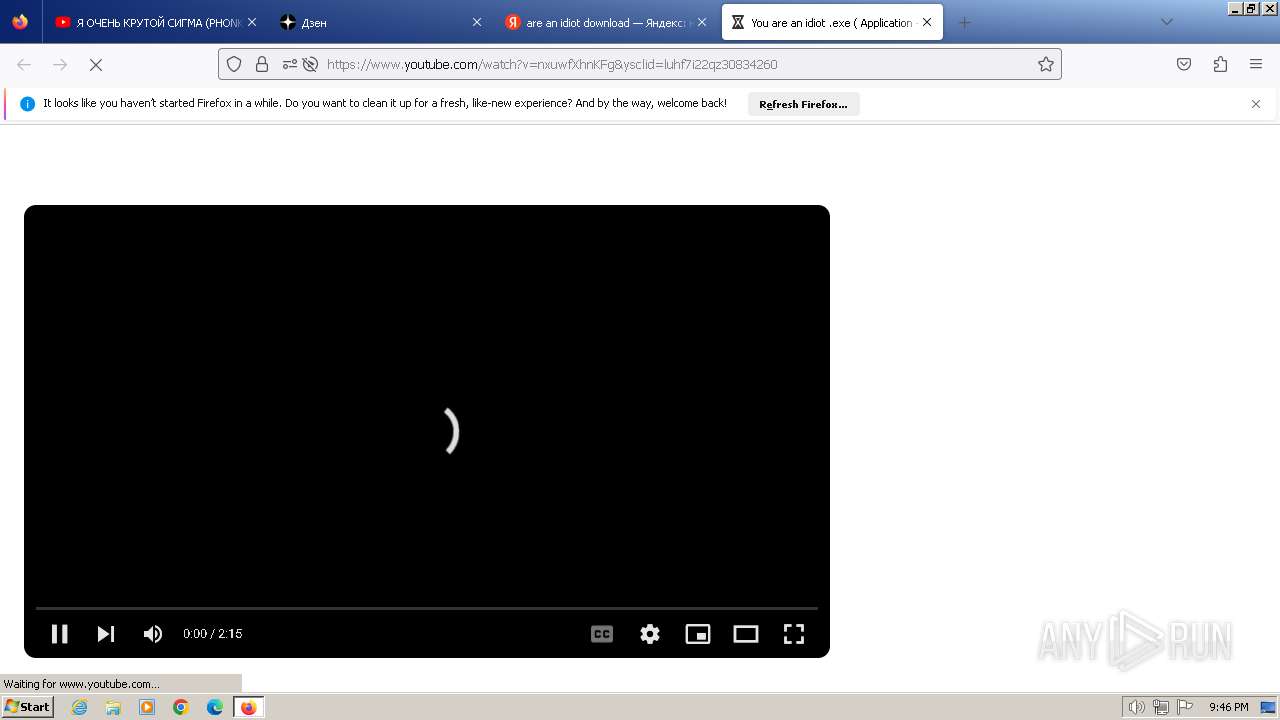Open network tray icon
1280x720 pixels.
coord(1160,707)
